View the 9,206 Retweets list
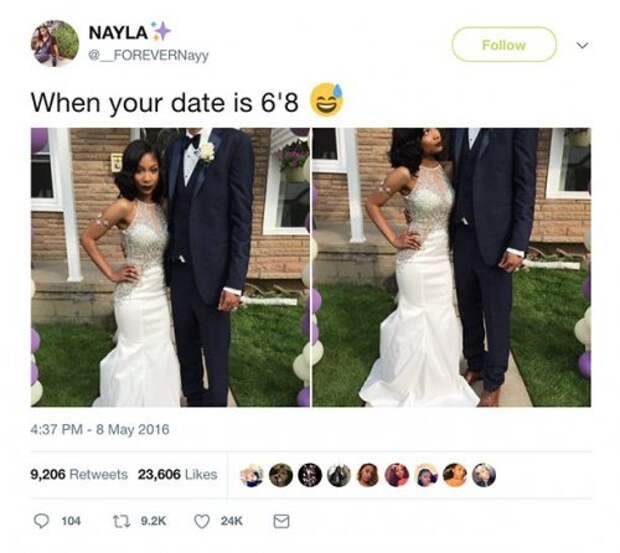 click(79, 474)
